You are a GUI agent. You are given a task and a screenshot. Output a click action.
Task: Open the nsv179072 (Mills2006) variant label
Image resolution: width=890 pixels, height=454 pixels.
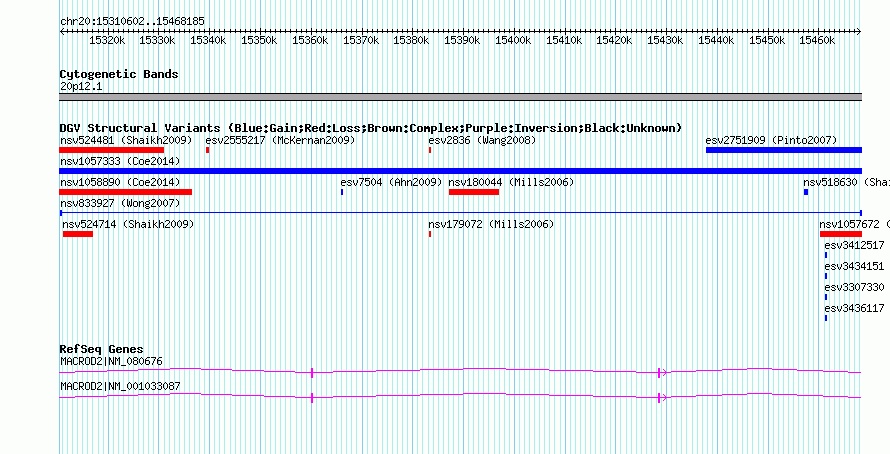point(492,224)
